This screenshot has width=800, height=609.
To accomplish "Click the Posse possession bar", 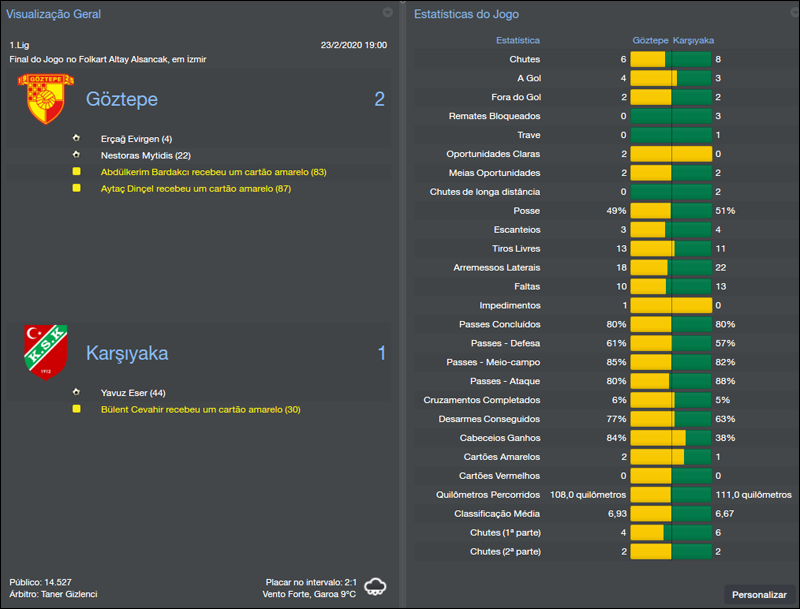I will point(670,211).
